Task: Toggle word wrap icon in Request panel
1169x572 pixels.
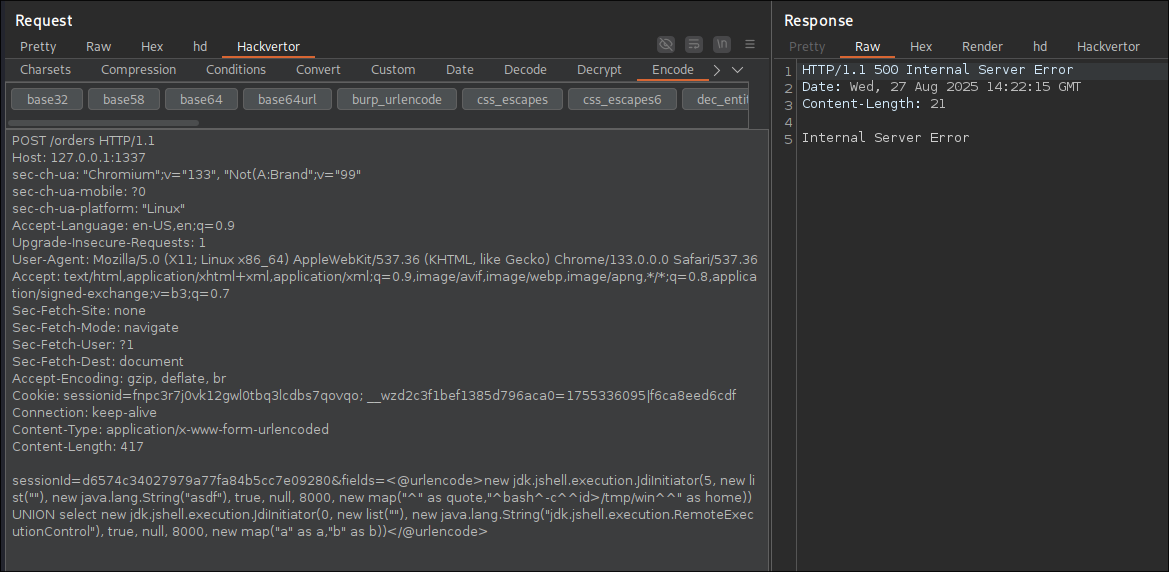Action: [x=693, y=45]
